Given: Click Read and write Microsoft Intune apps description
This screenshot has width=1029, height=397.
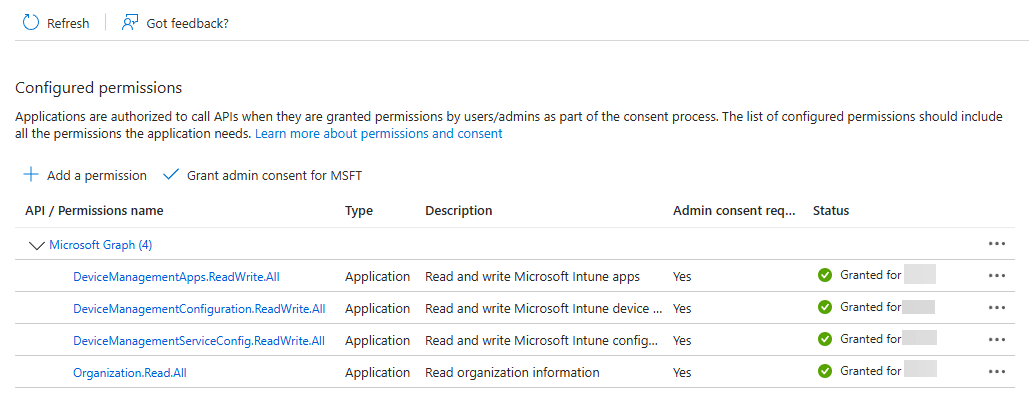Looking at the screenshot, I should tap(532, 276).
